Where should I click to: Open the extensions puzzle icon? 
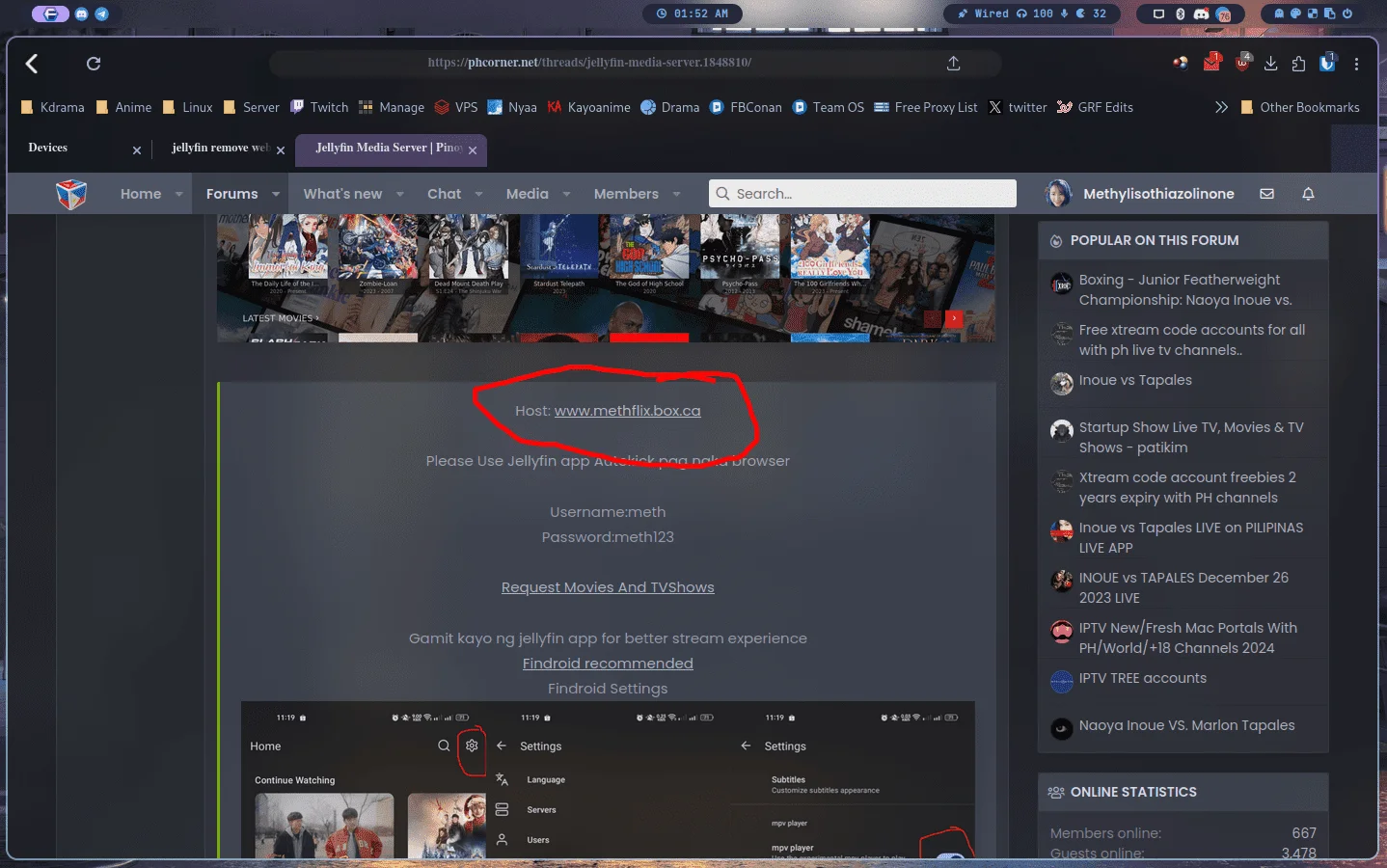(x=1298, y=64)
